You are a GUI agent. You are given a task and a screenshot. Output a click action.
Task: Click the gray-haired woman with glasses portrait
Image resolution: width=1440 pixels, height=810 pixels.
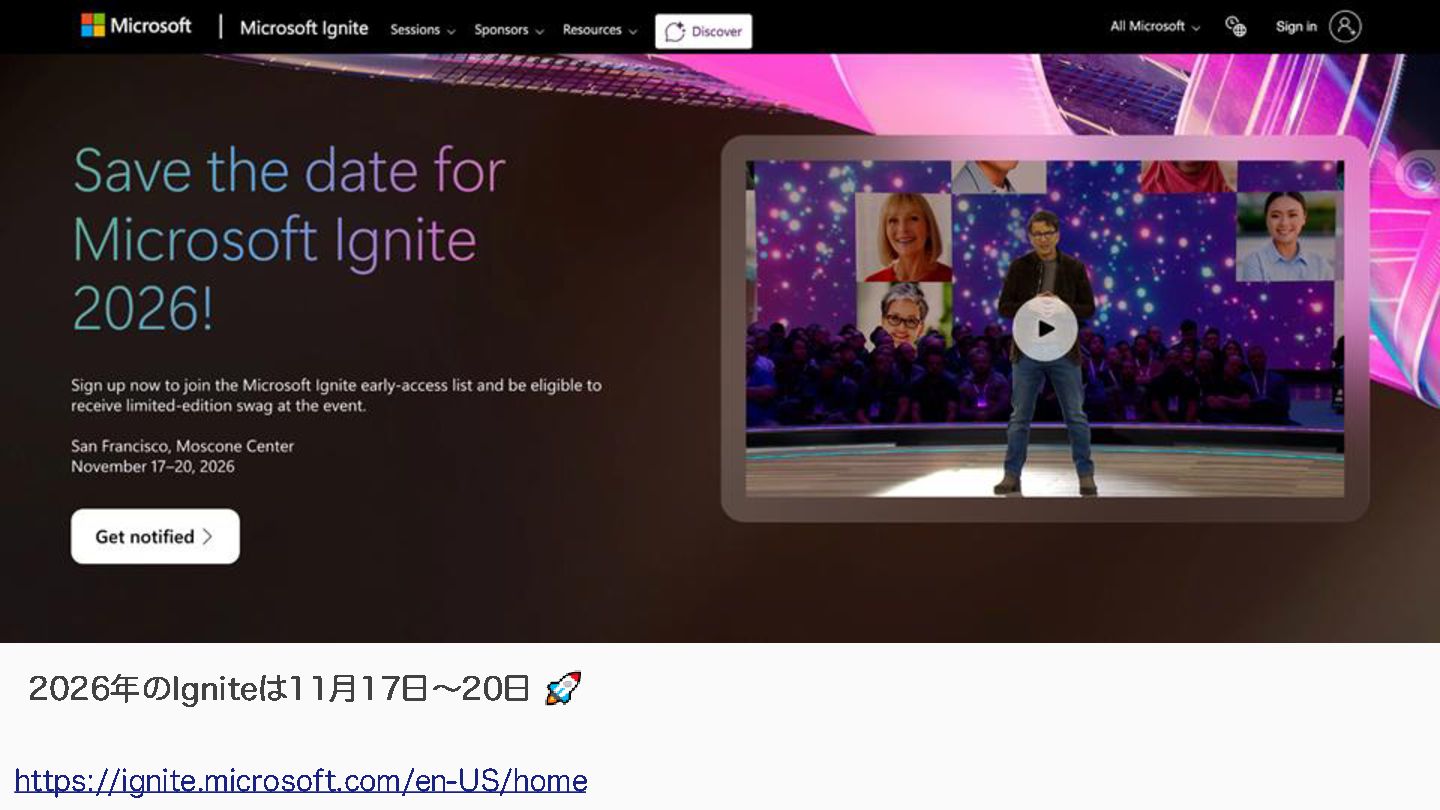point(904,314)
